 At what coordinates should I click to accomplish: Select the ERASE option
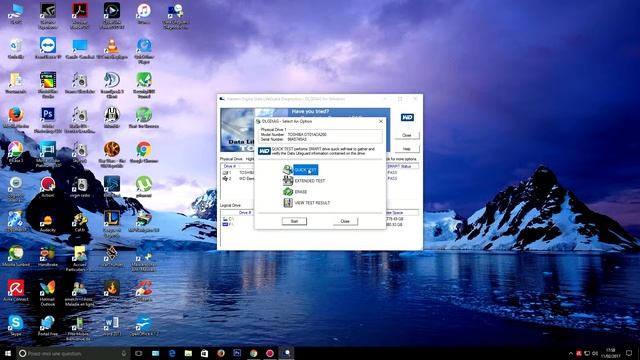click(295, 192)
